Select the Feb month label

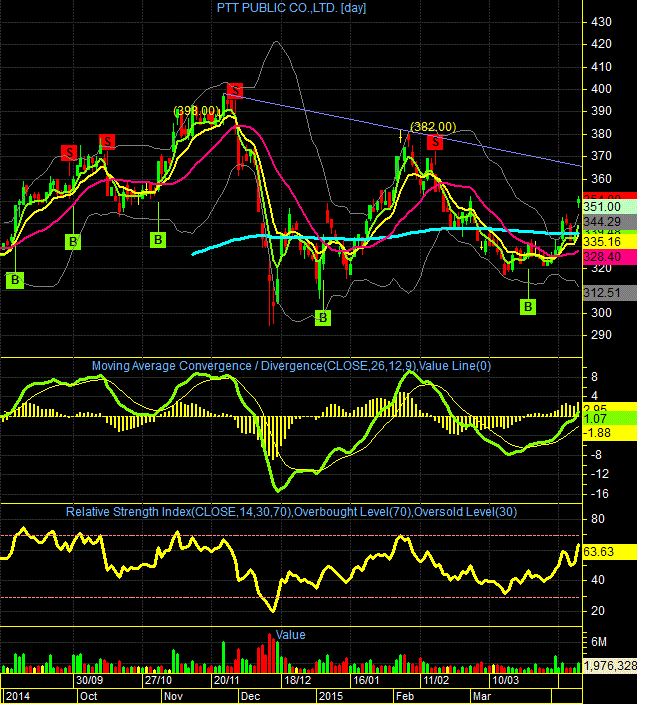click(x=405, y=696)
